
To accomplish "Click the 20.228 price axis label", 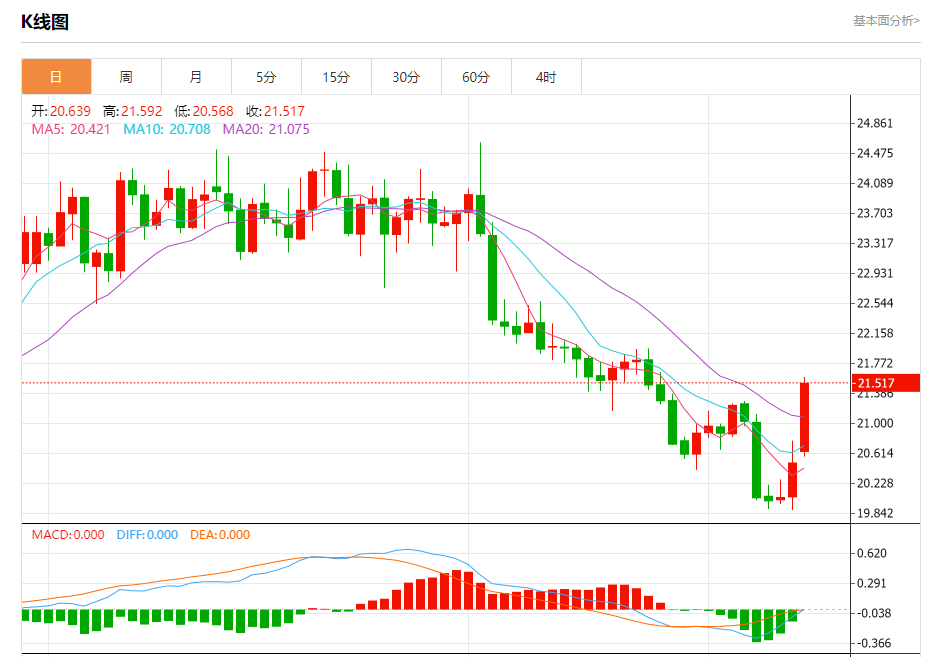I will click(x=874, y=483).
